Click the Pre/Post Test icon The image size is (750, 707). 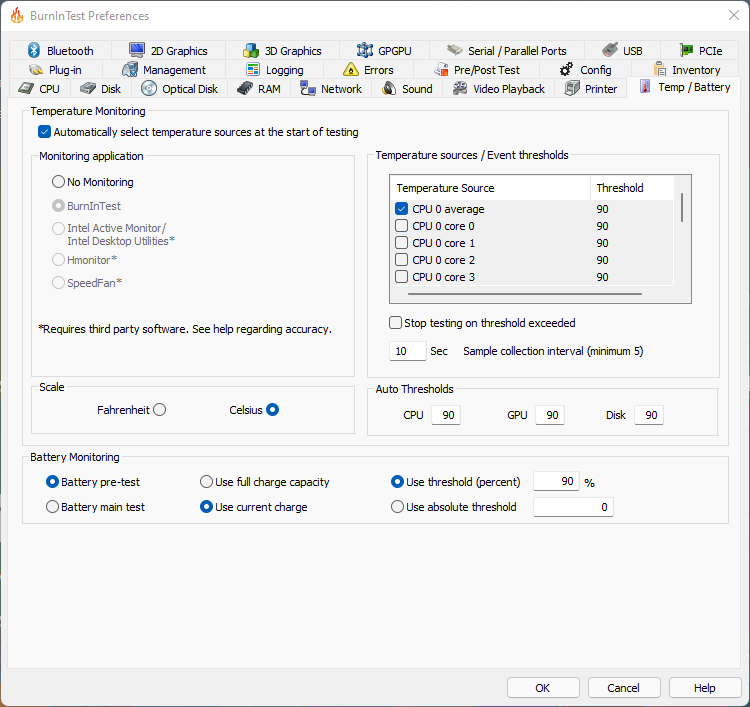pos(441,69)
